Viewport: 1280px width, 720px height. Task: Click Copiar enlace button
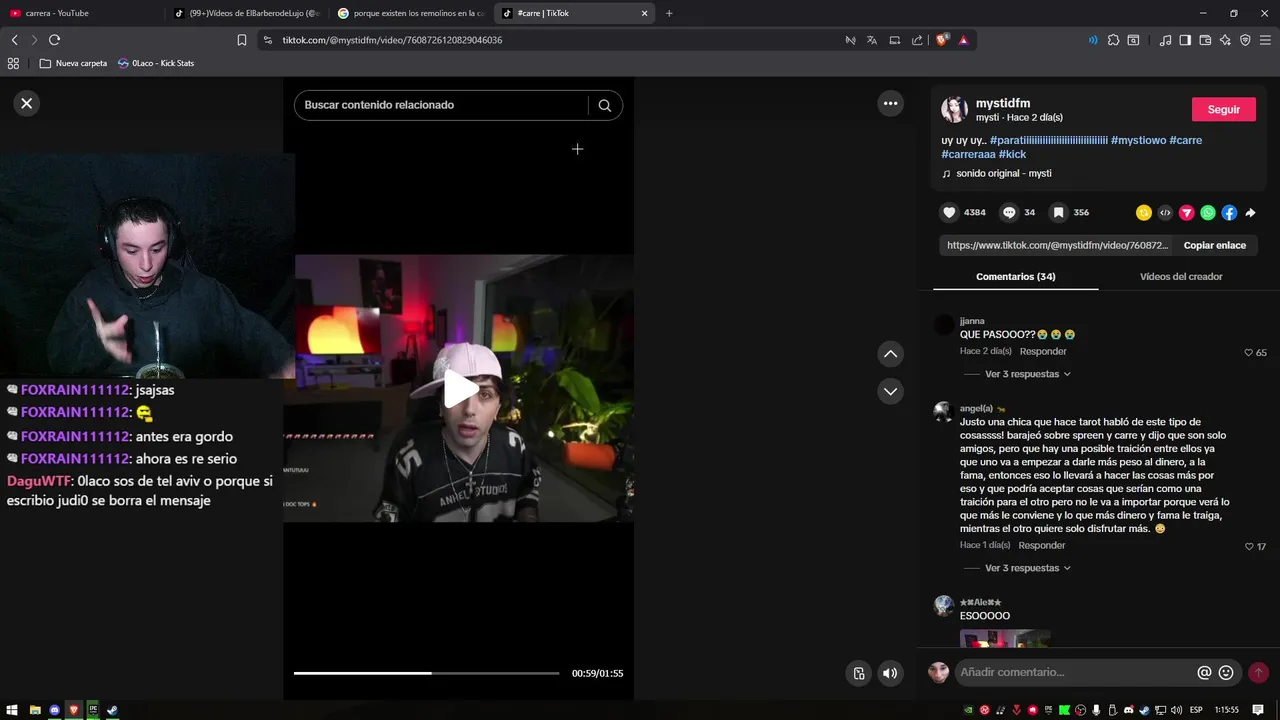(x=1215, y=245)
